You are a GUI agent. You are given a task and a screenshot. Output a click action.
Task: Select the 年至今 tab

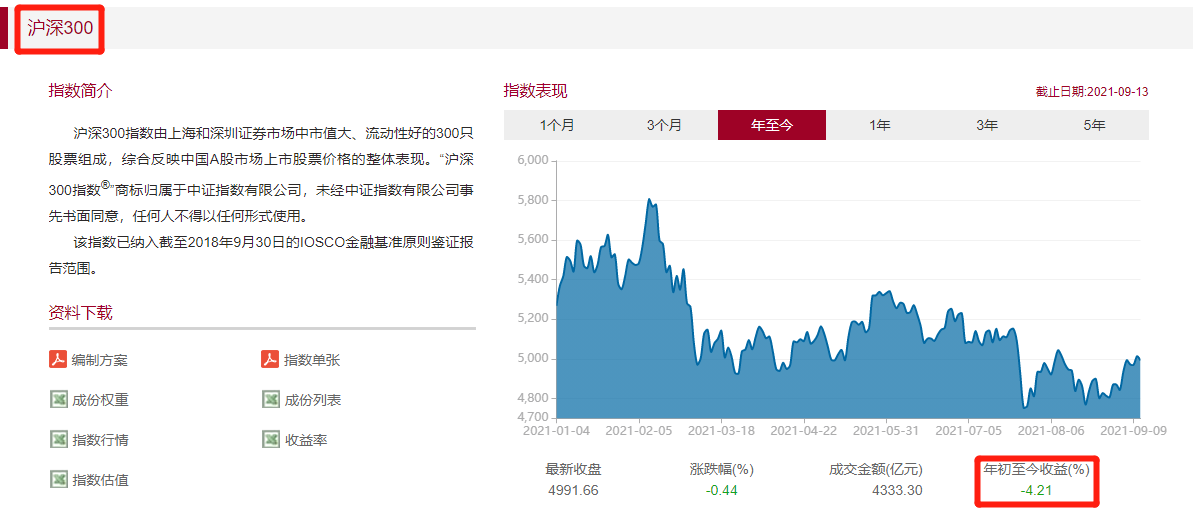(771, 125)
